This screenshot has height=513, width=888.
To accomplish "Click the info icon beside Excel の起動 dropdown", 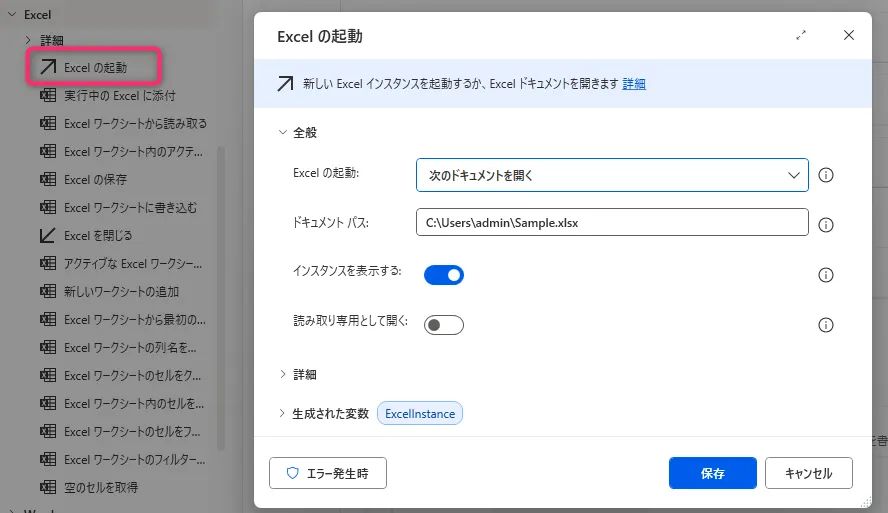I will (826, 175).
